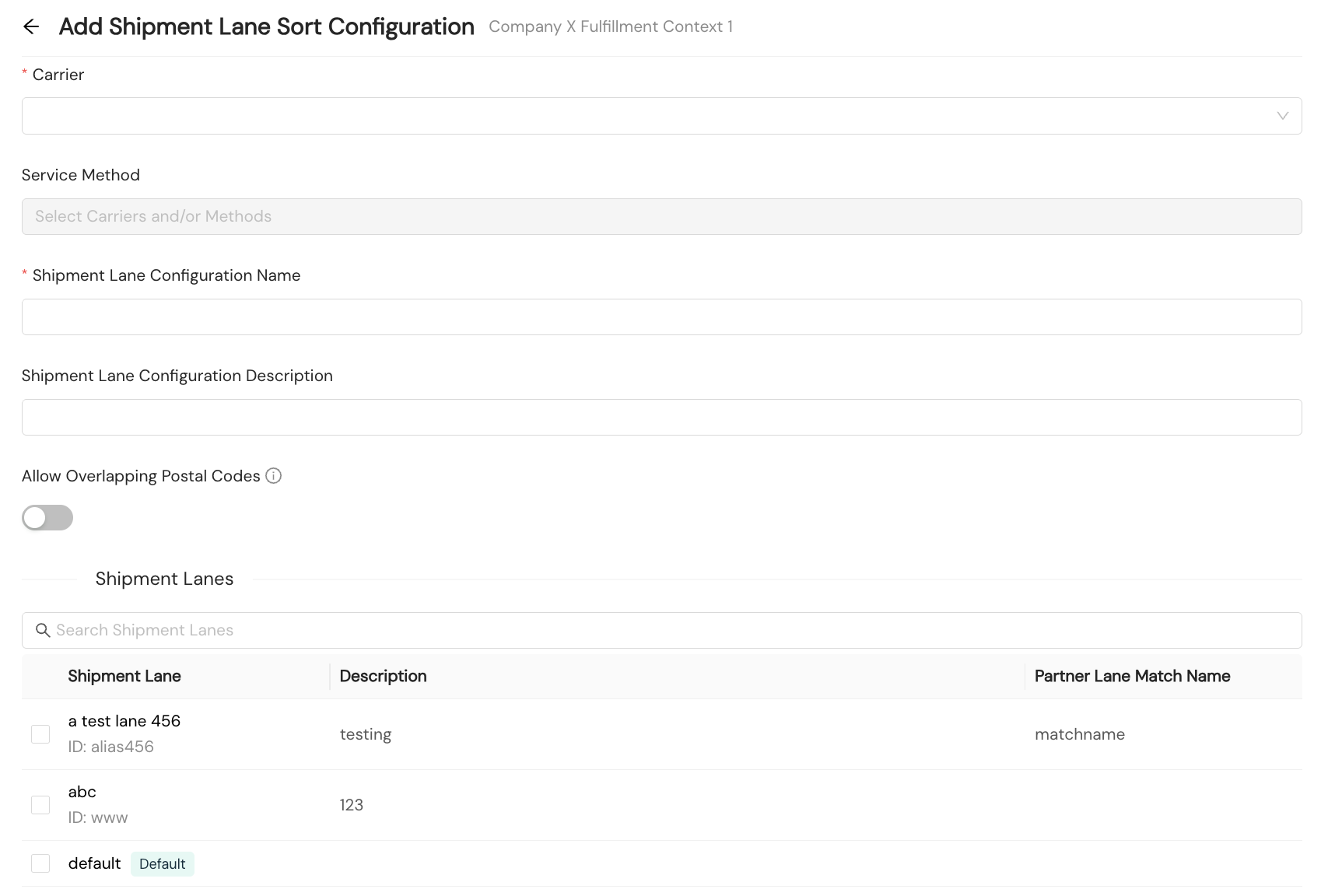Select the abc shipment lane checkbox
This screenshot has height=896, width=1321.
click(40, 805)
